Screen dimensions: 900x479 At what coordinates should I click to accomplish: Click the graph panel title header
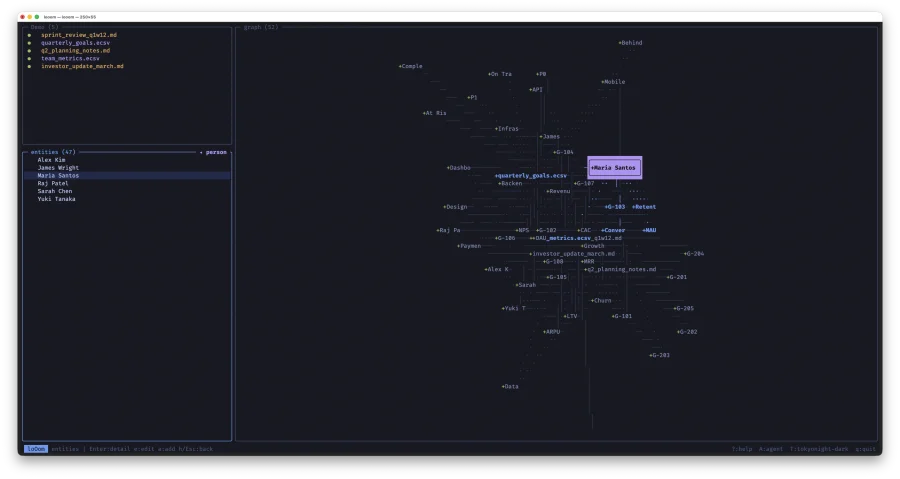pos(260,27)
